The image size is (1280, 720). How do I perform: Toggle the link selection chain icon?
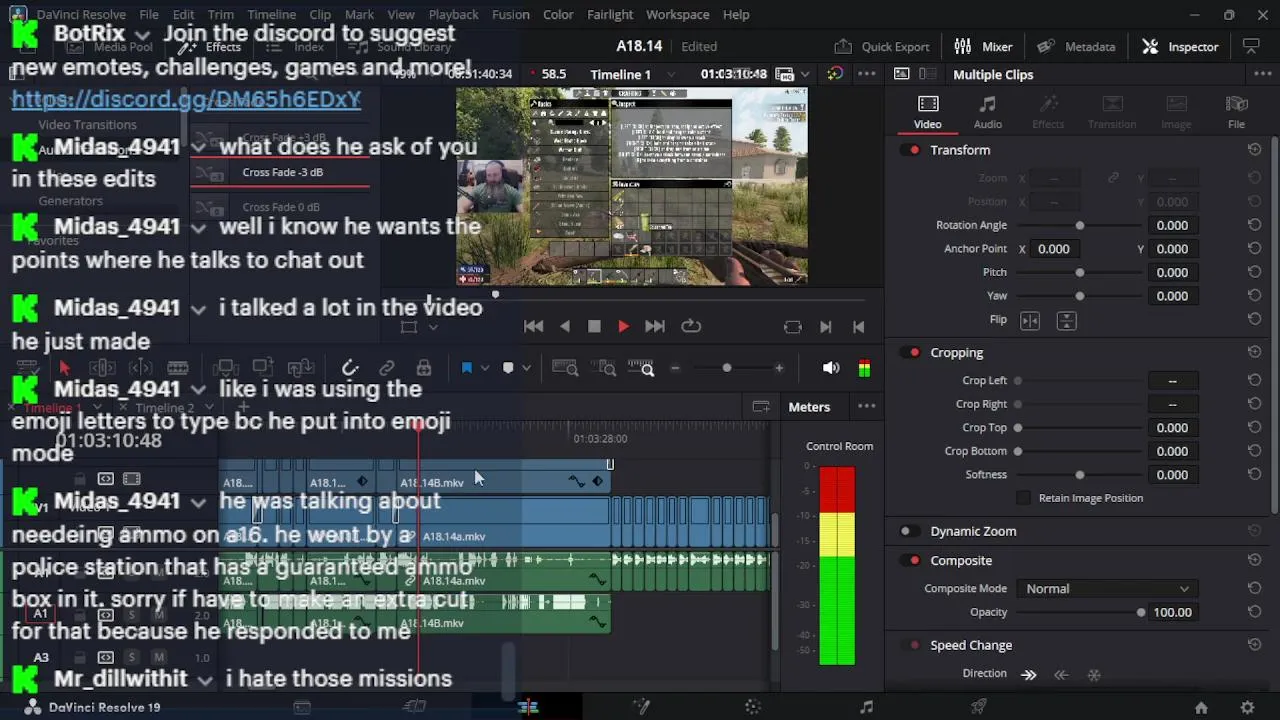pyautogui.click(x=386, y=368)
